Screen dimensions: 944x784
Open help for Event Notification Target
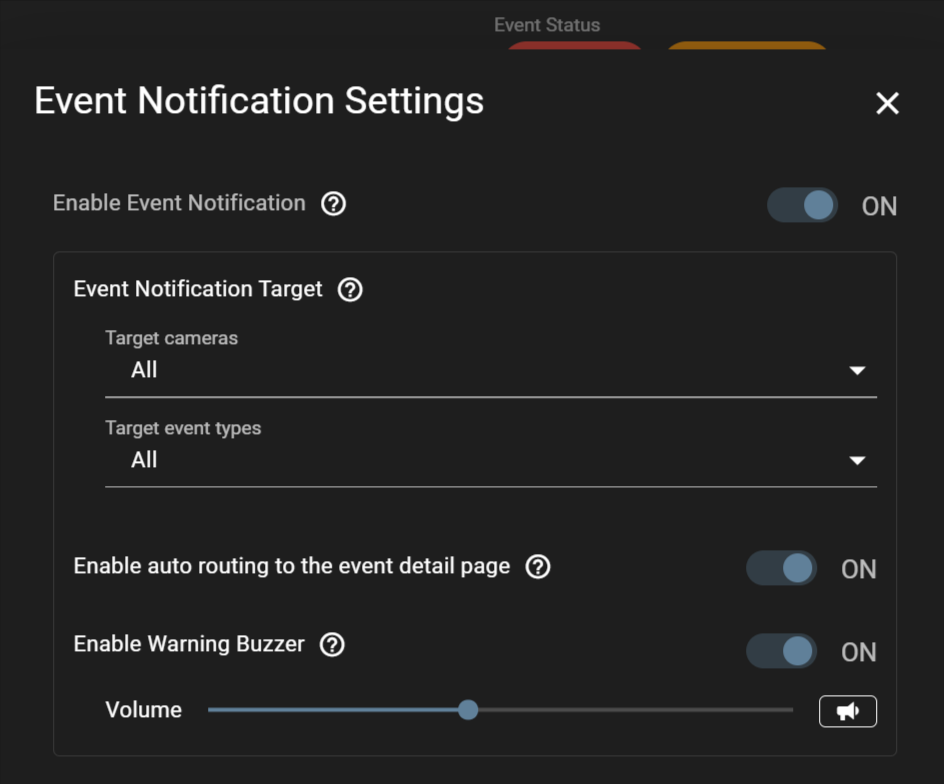(350, 290)
